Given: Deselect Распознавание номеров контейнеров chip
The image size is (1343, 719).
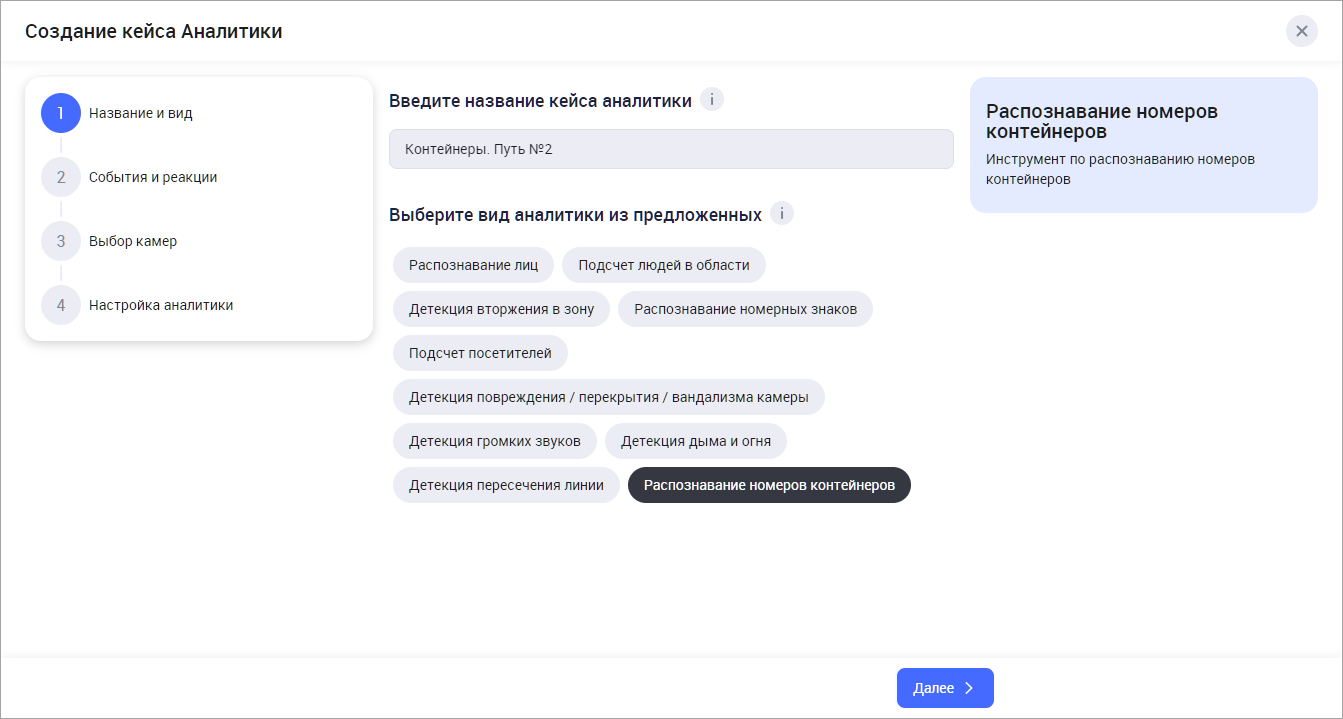Looking at the screenshot, I should pos(768,485).
